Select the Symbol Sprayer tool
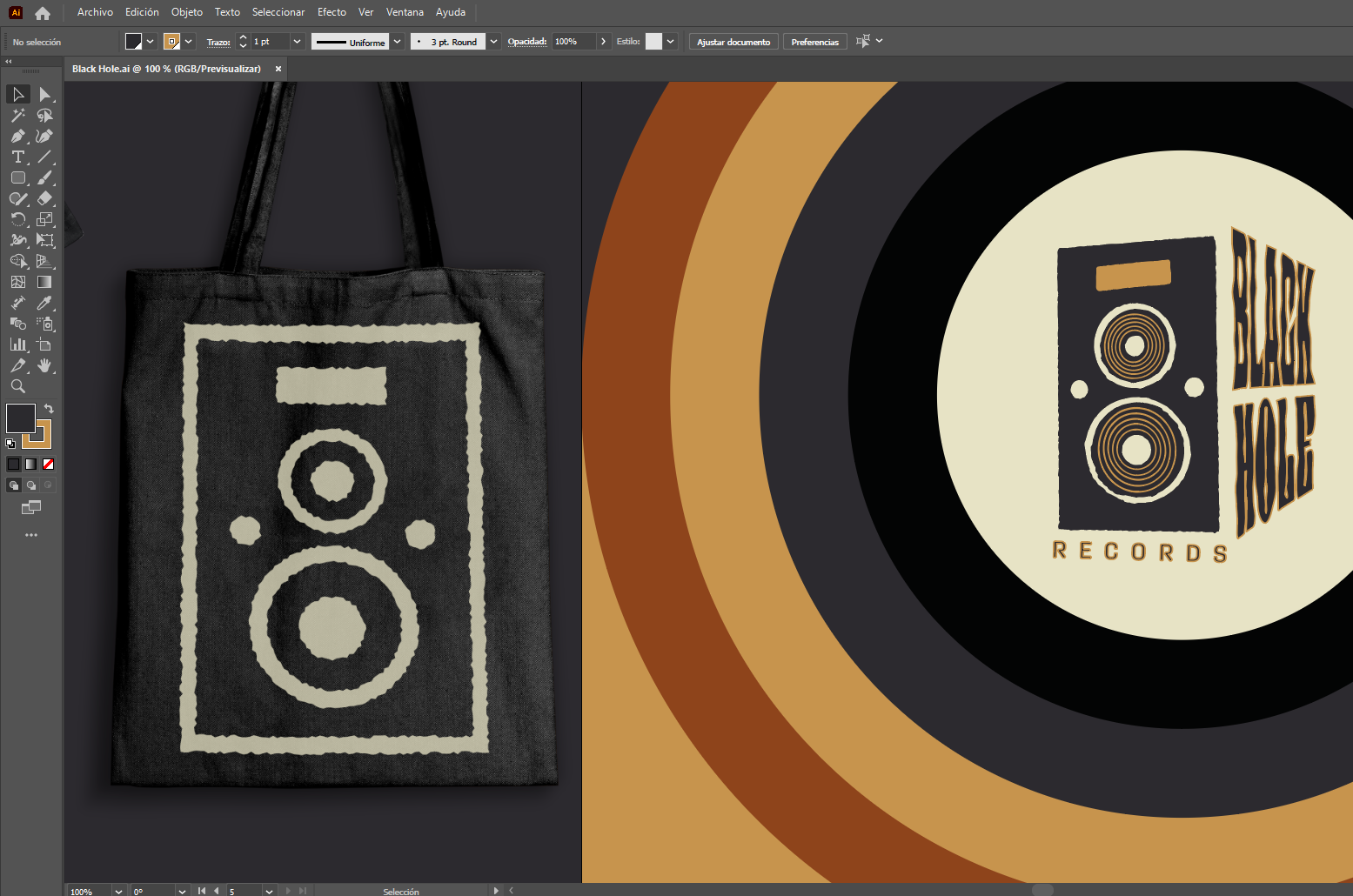1353x896 pixels. (44, 324)
